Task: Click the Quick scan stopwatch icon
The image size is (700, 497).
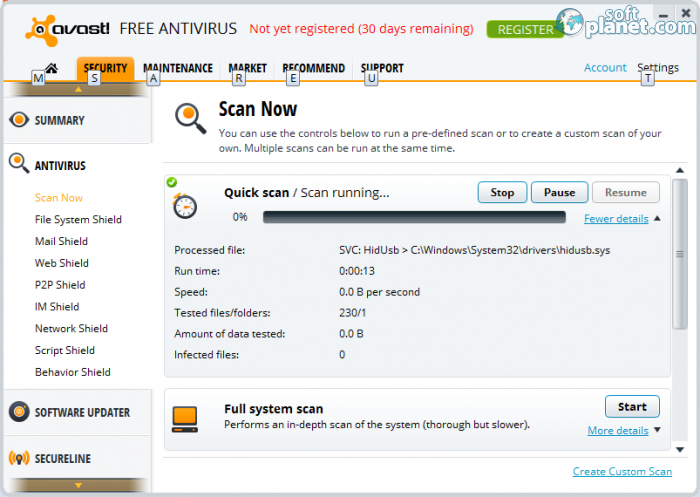Action: [x=185, y=206]
